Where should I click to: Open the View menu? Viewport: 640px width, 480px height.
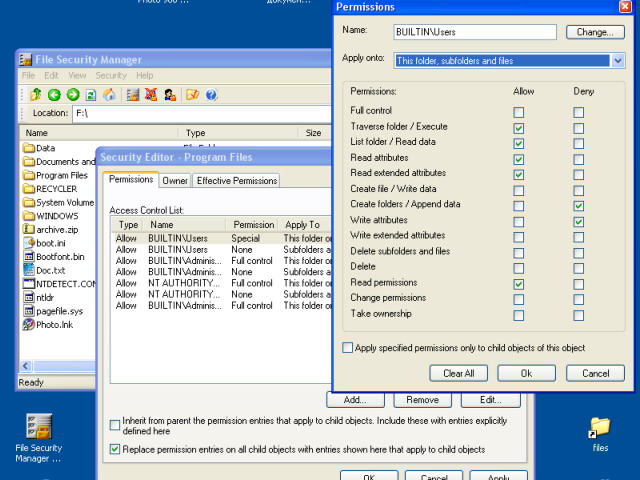pos(77,76)
